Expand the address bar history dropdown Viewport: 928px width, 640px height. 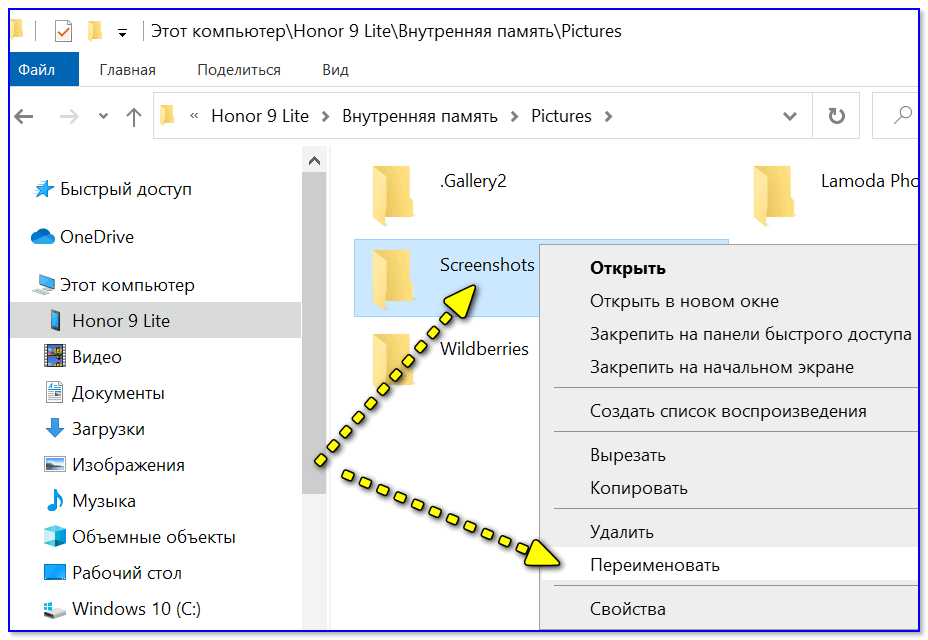[792, 116]
